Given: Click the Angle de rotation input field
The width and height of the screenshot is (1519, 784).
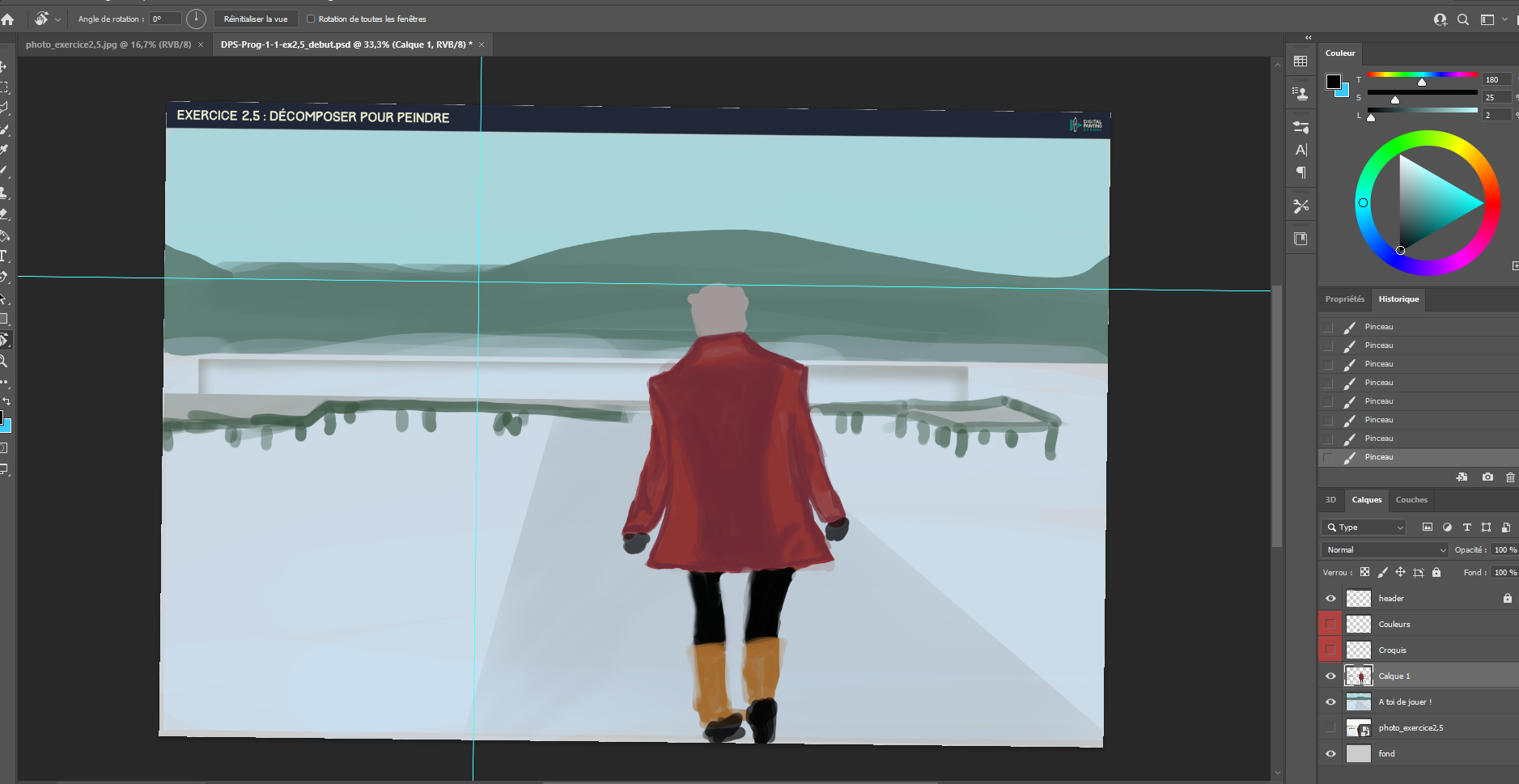Looking at the screenshot, I should coord(164,18).
